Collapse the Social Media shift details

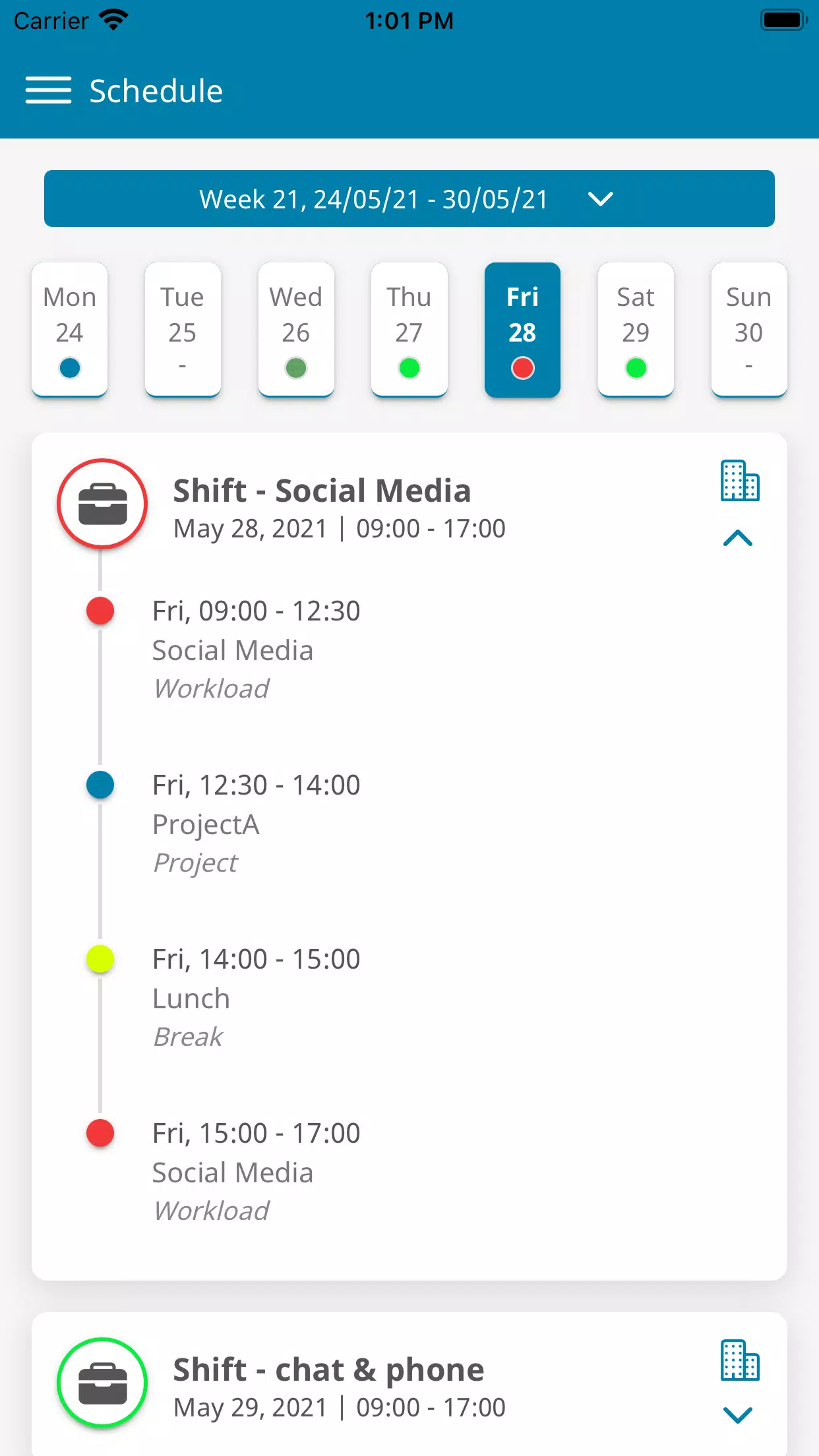point(738,539)
